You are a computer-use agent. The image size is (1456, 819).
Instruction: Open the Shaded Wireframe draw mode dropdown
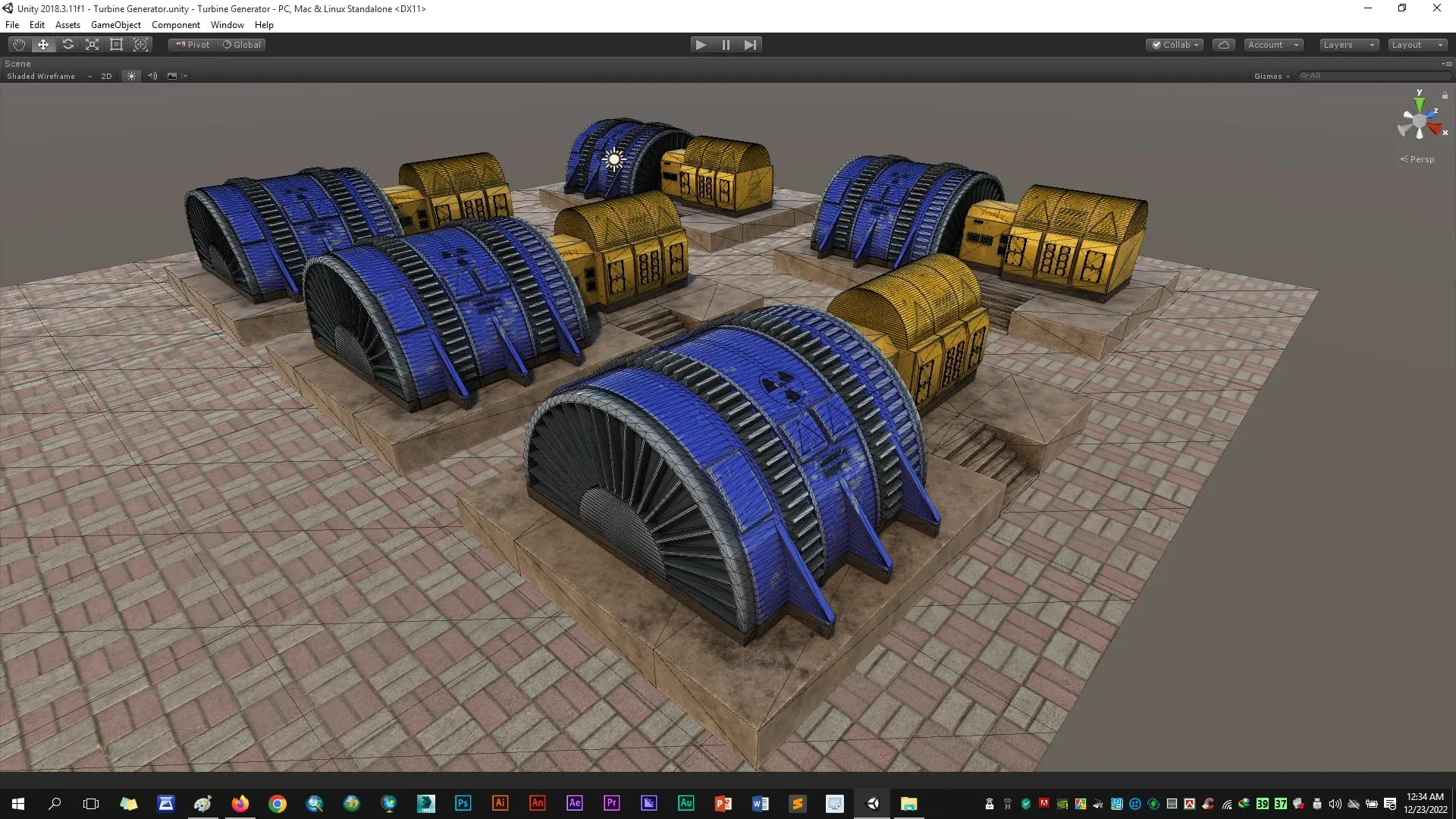pos(49,76)
